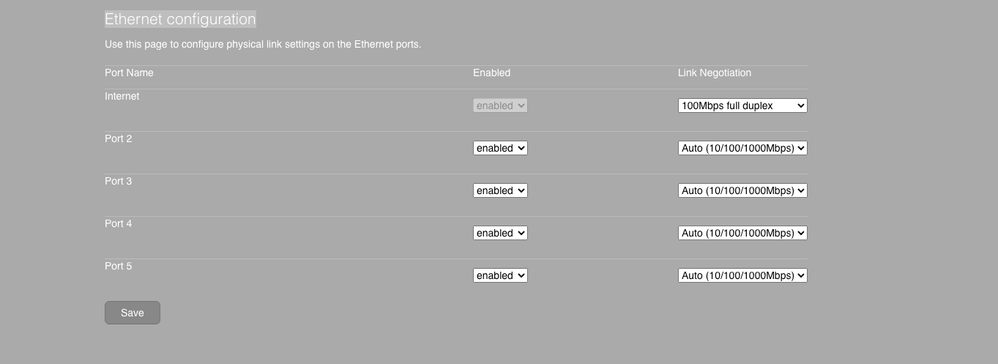Select the Port 3 row label
Viewport: 998px width, 364px height.
[118, 181]
